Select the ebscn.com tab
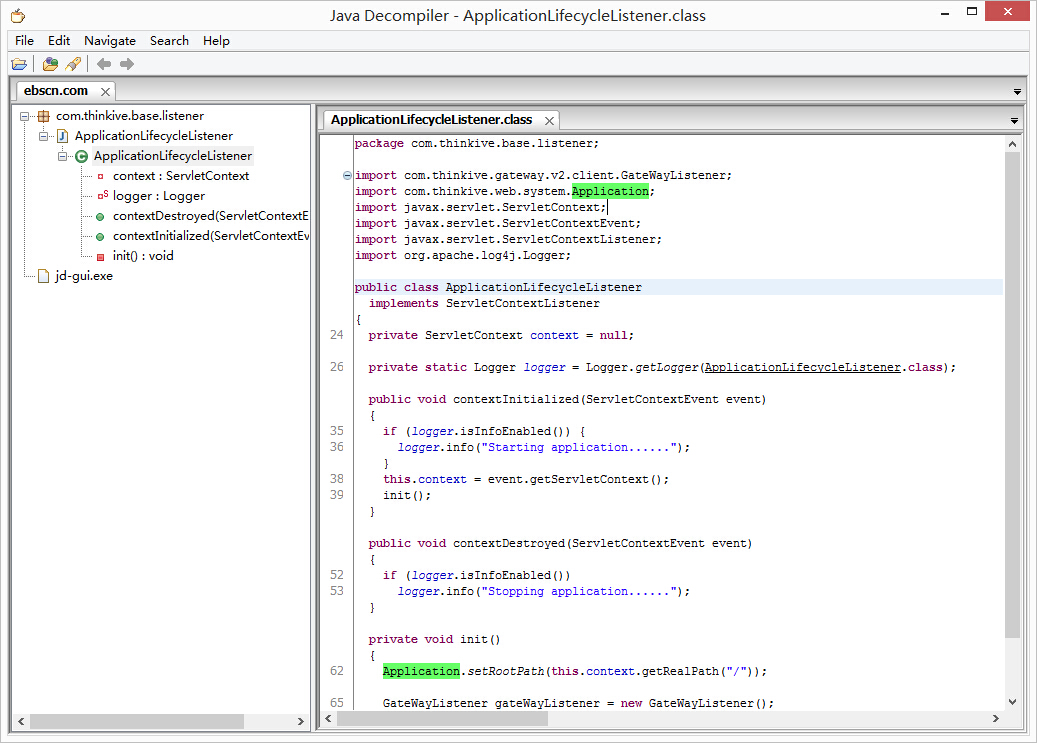 tap(56, 91)
